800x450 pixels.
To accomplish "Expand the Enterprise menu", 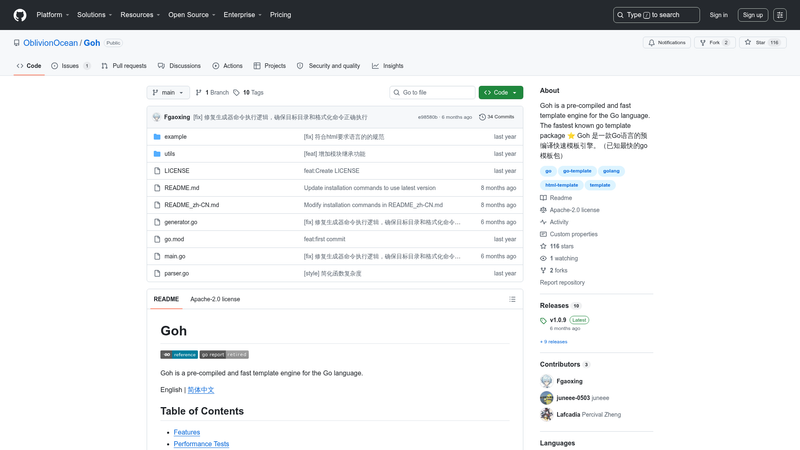I will pyautogui.click(x=242, y=15).
